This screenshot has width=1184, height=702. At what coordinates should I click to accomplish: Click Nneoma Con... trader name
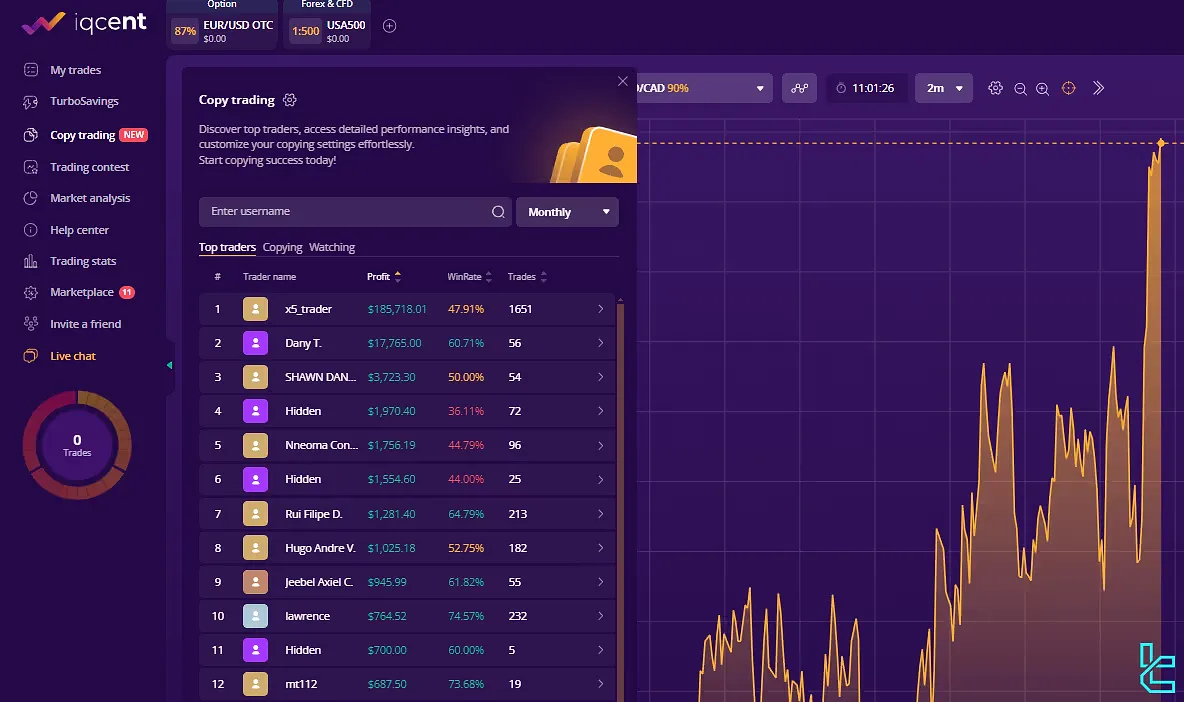[322, 445]
